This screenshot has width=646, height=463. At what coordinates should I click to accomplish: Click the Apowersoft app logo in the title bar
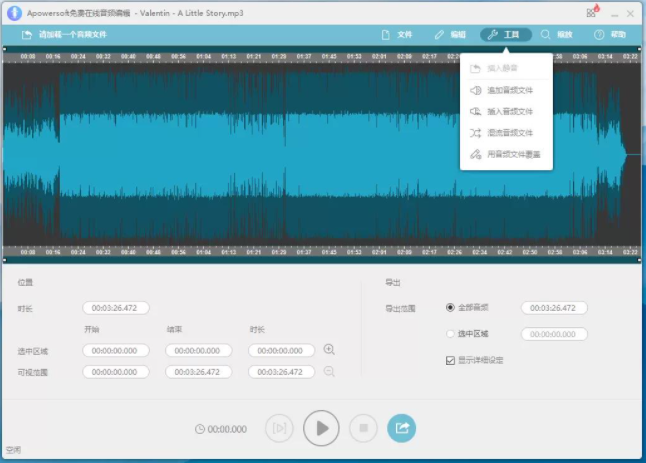(x=14, y=13)
